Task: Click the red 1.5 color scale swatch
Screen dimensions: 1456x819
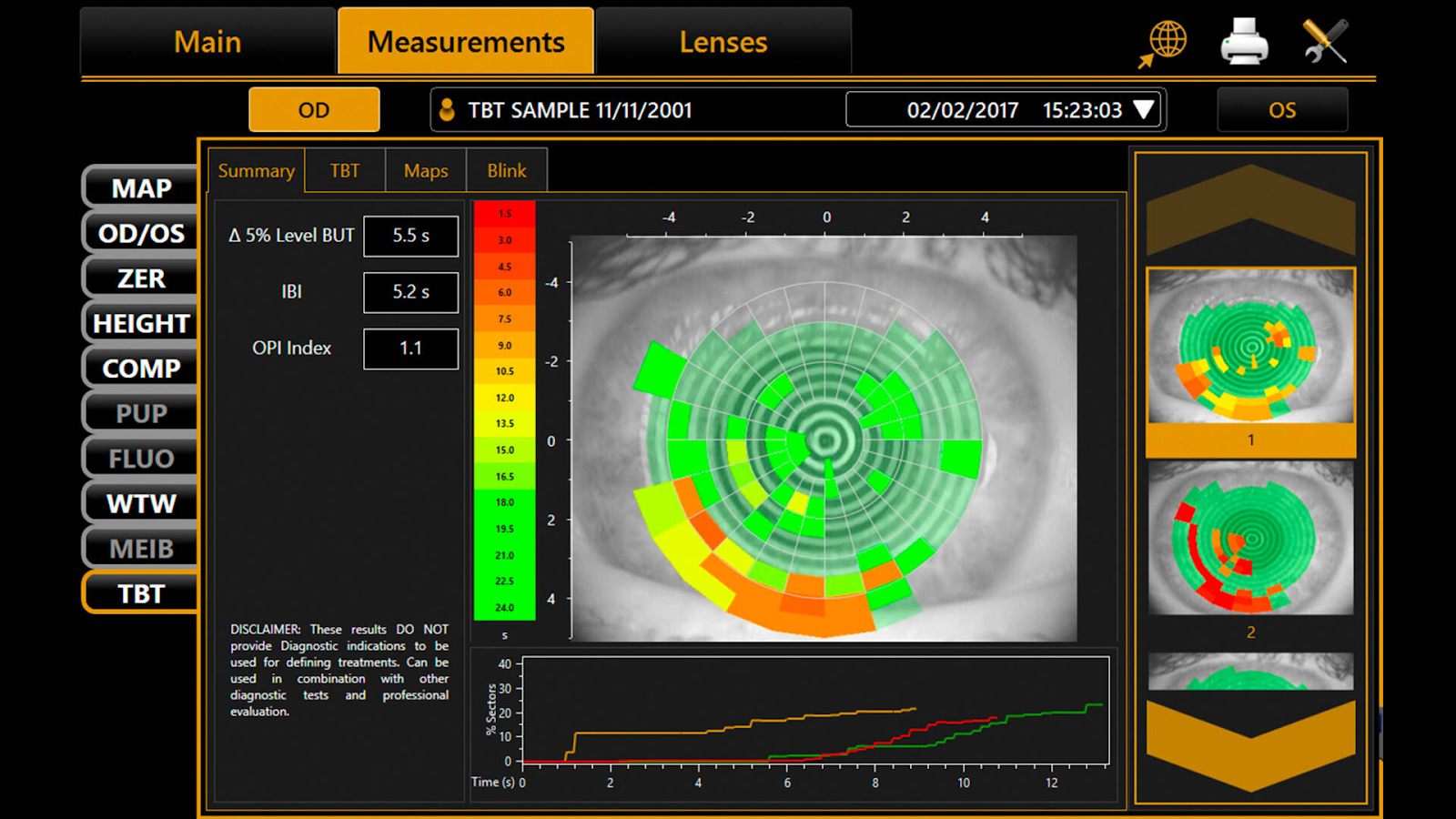Action: (x=504, y=214)
